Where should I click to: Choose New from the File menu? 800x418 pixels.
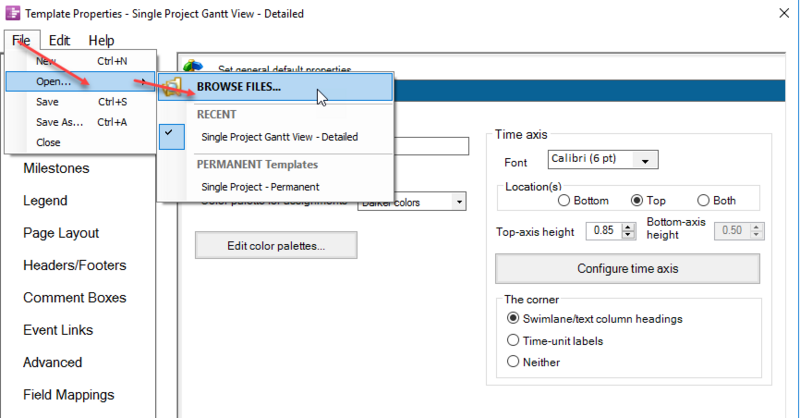coord(81,61)
